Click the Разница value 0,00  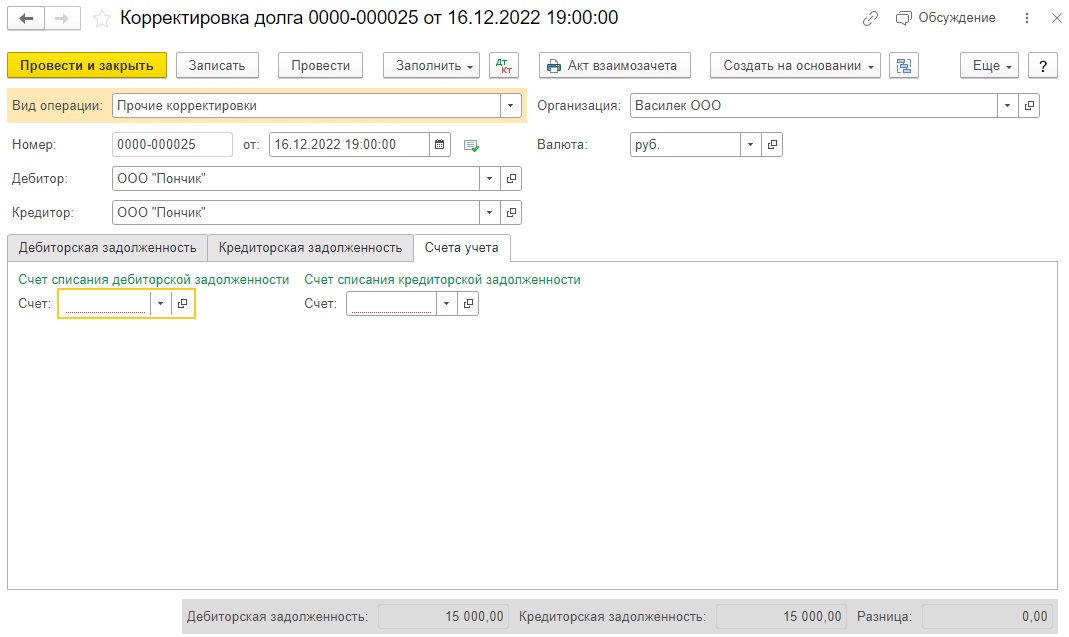[987, 617]
